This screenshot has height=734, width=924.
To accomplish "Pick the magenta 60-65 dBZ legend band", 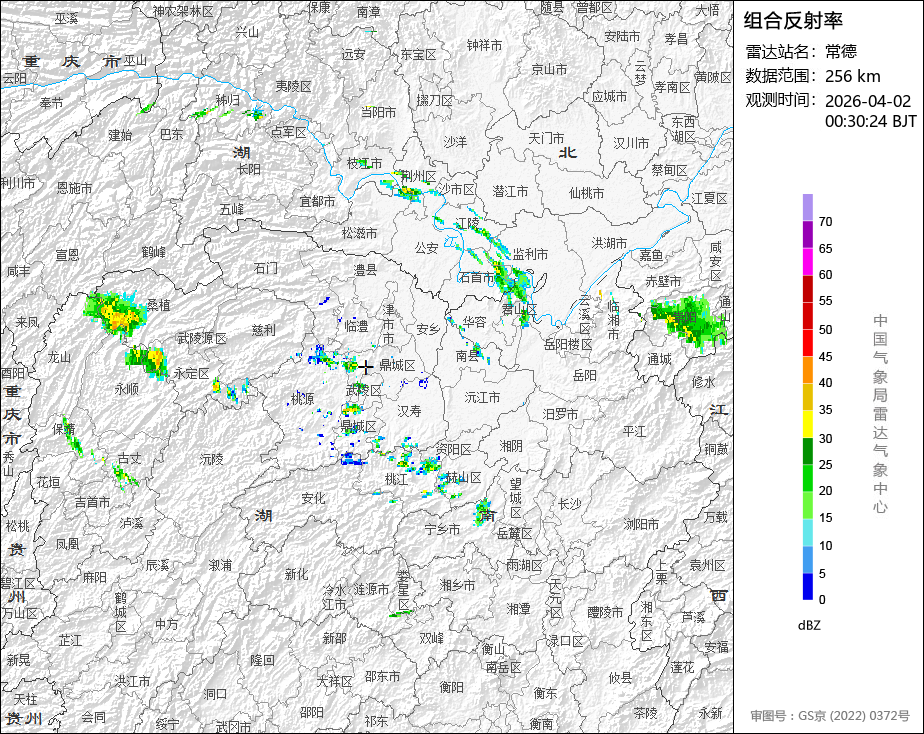I will [x=807, y=261].
